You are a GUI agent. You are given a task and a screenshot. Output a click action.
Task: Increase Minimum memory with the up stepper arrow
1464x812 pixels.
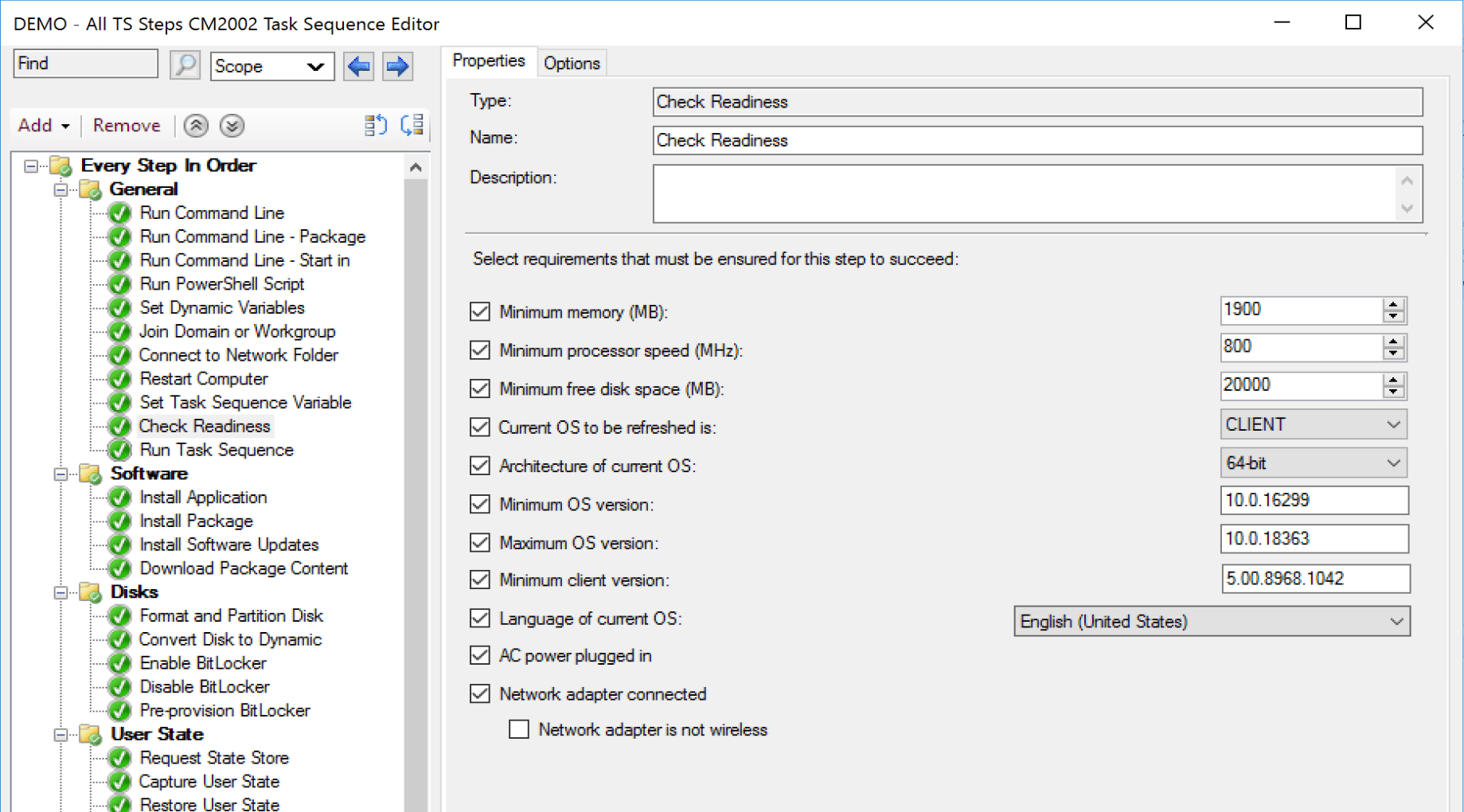(1392, 305)
